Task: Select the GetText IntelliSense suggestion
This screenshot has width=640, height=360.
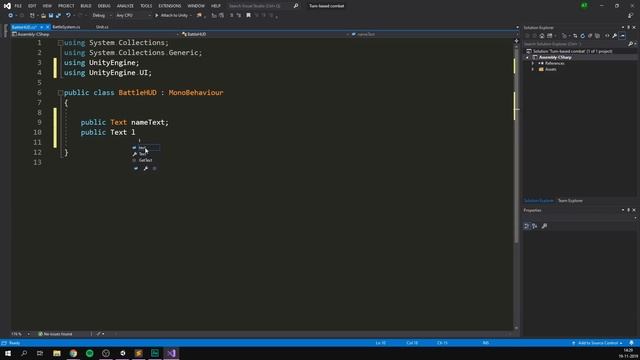Action: coord(146,160)
